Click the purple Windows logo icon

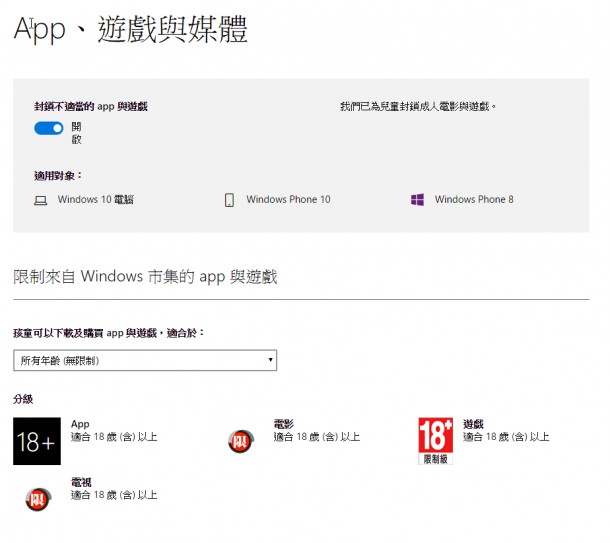tap(417, 200)
